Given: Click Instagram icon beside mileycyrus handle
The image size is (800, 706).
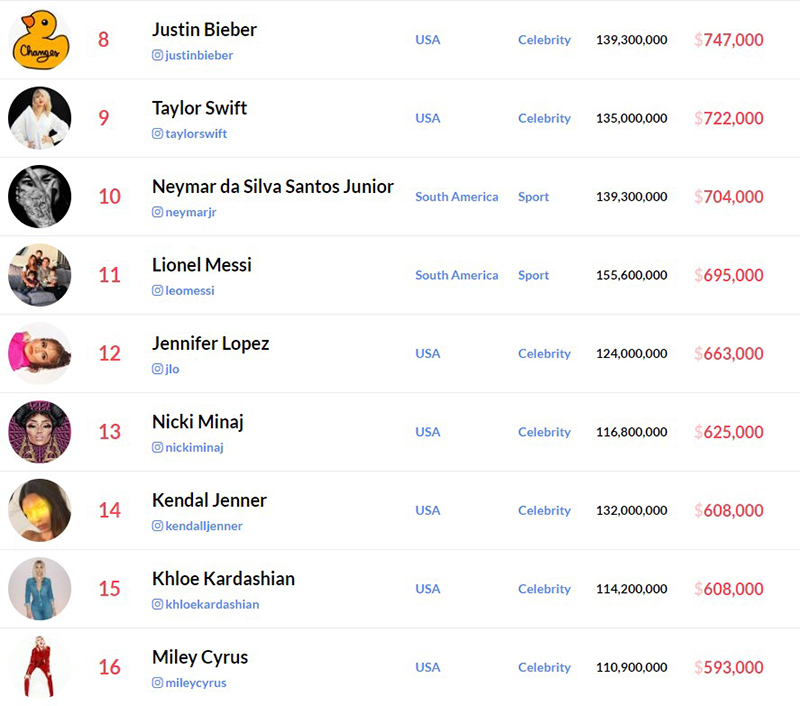Looking at the screenshot, I should click(157, 683).
